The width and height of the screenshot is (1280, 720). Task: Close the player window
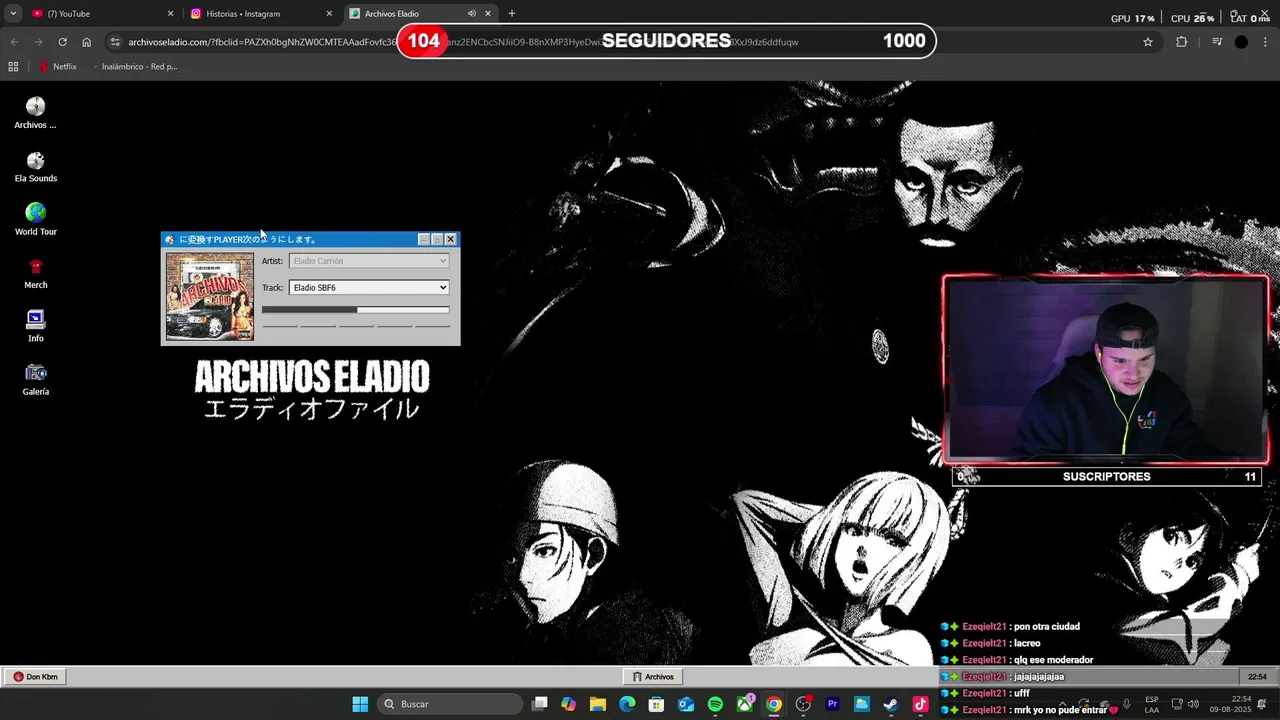[x=451, y=239]
